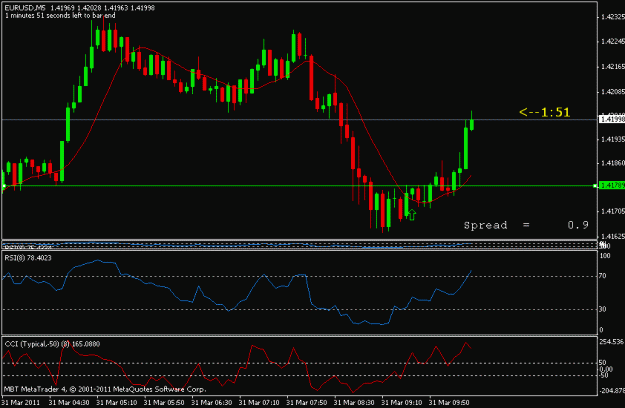This screenshot has height=408, width=625.
Task: Click RSI scale level 70
Action: pos(603,276)
